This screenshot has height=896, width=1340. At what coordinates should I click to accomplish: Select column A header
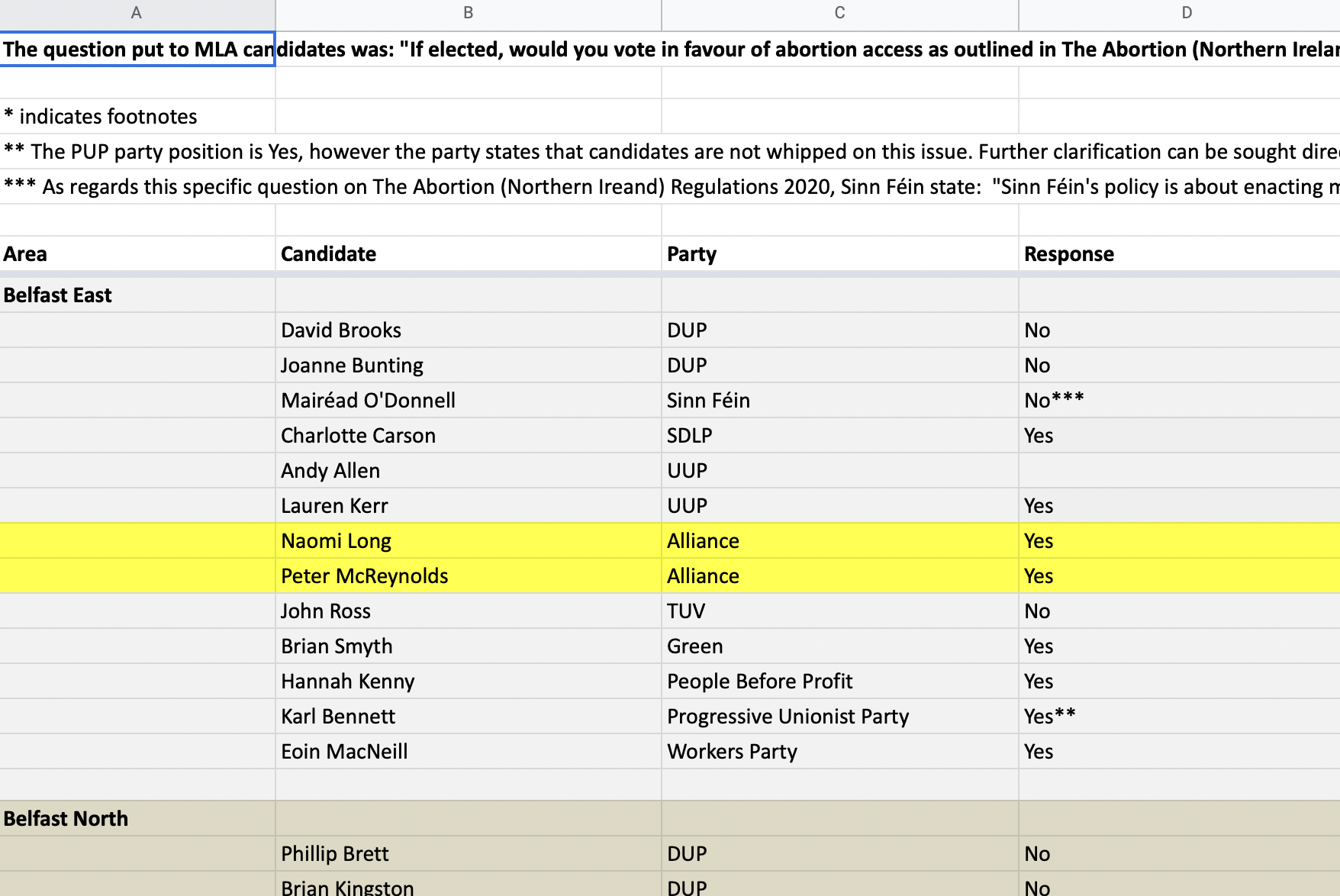(x=137, y=13)
